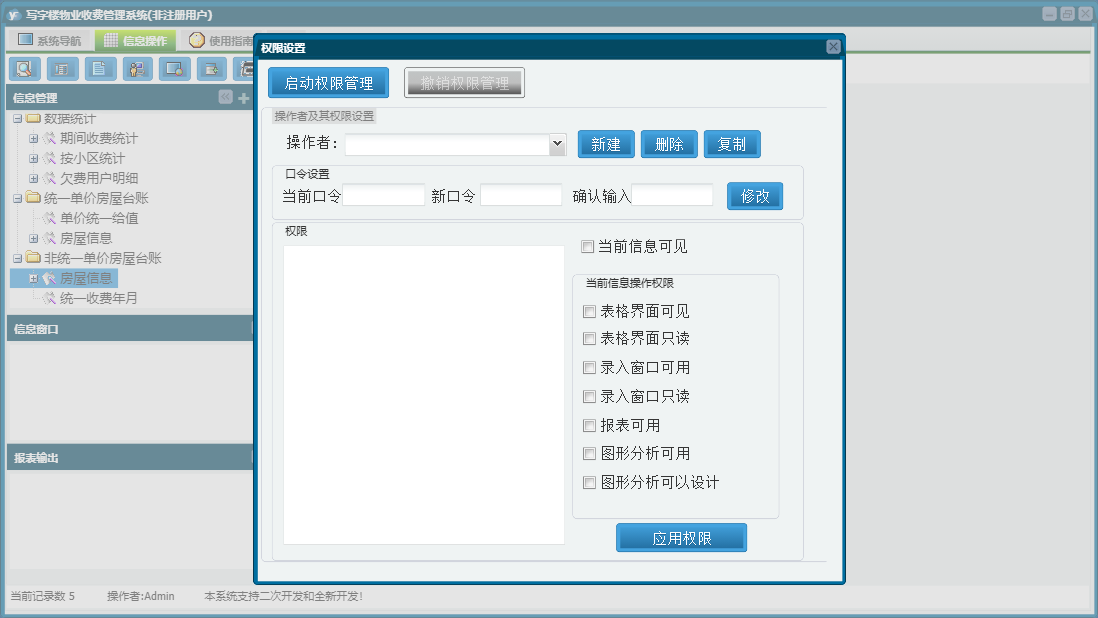Open the 操作者 dropdown arrow

[557, 144]
